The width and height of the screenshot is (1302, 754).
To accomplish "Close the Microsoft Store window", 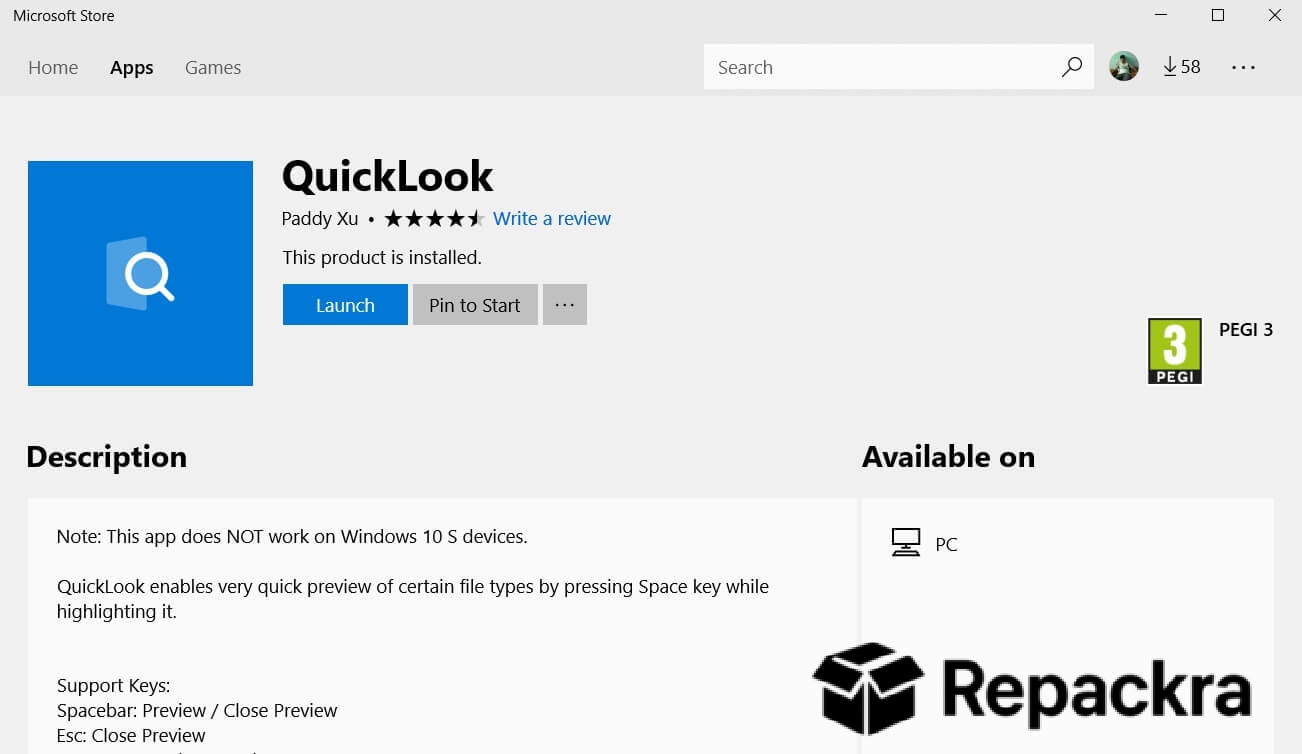I will point(1274,15).
